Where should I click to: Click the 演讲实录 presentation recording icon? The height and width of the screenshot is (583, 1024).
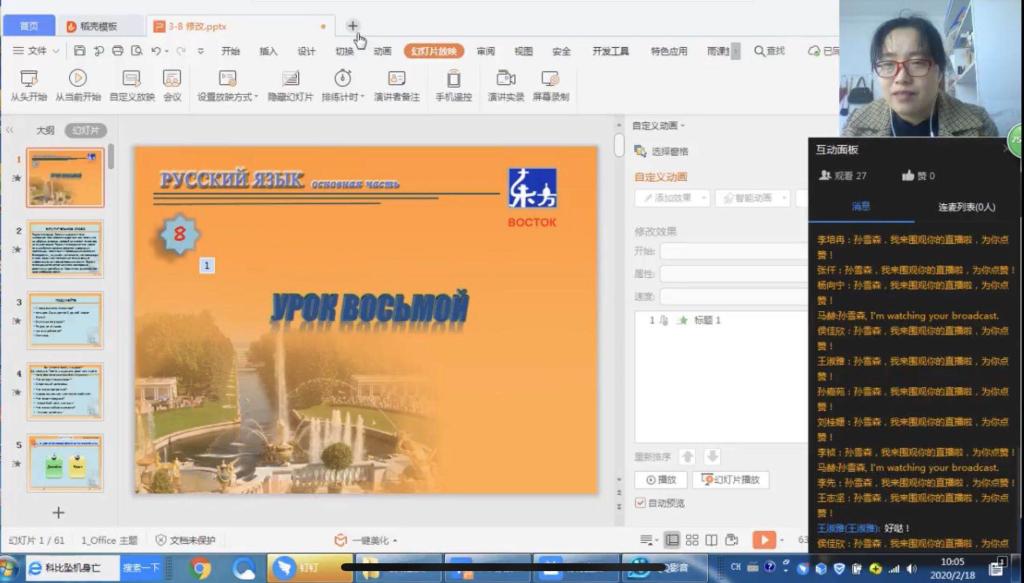coord(506,79)
